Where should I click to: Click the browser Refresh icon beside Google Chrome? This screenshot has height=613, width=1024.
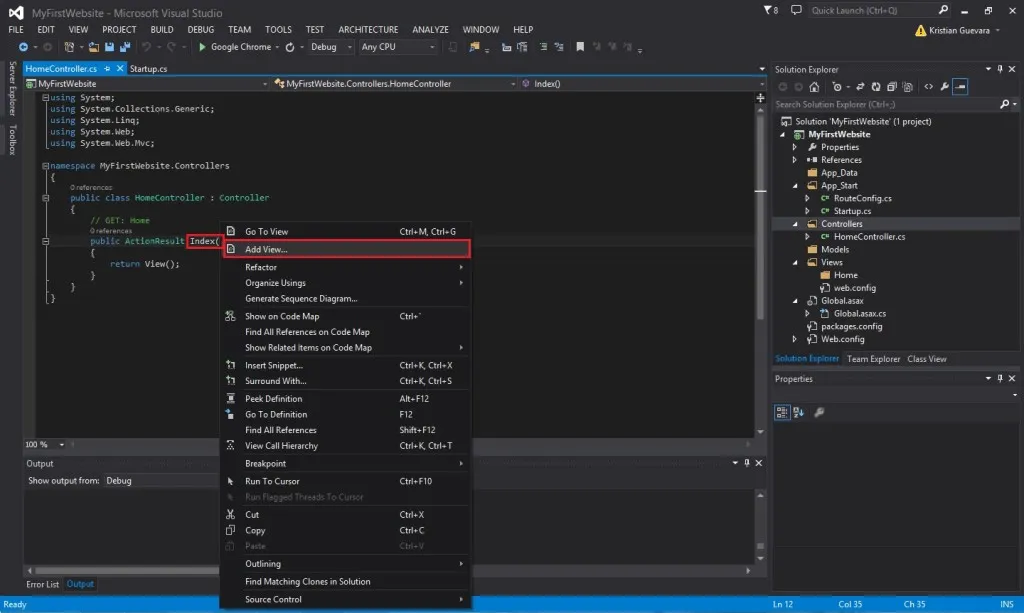tap(290, 47)
